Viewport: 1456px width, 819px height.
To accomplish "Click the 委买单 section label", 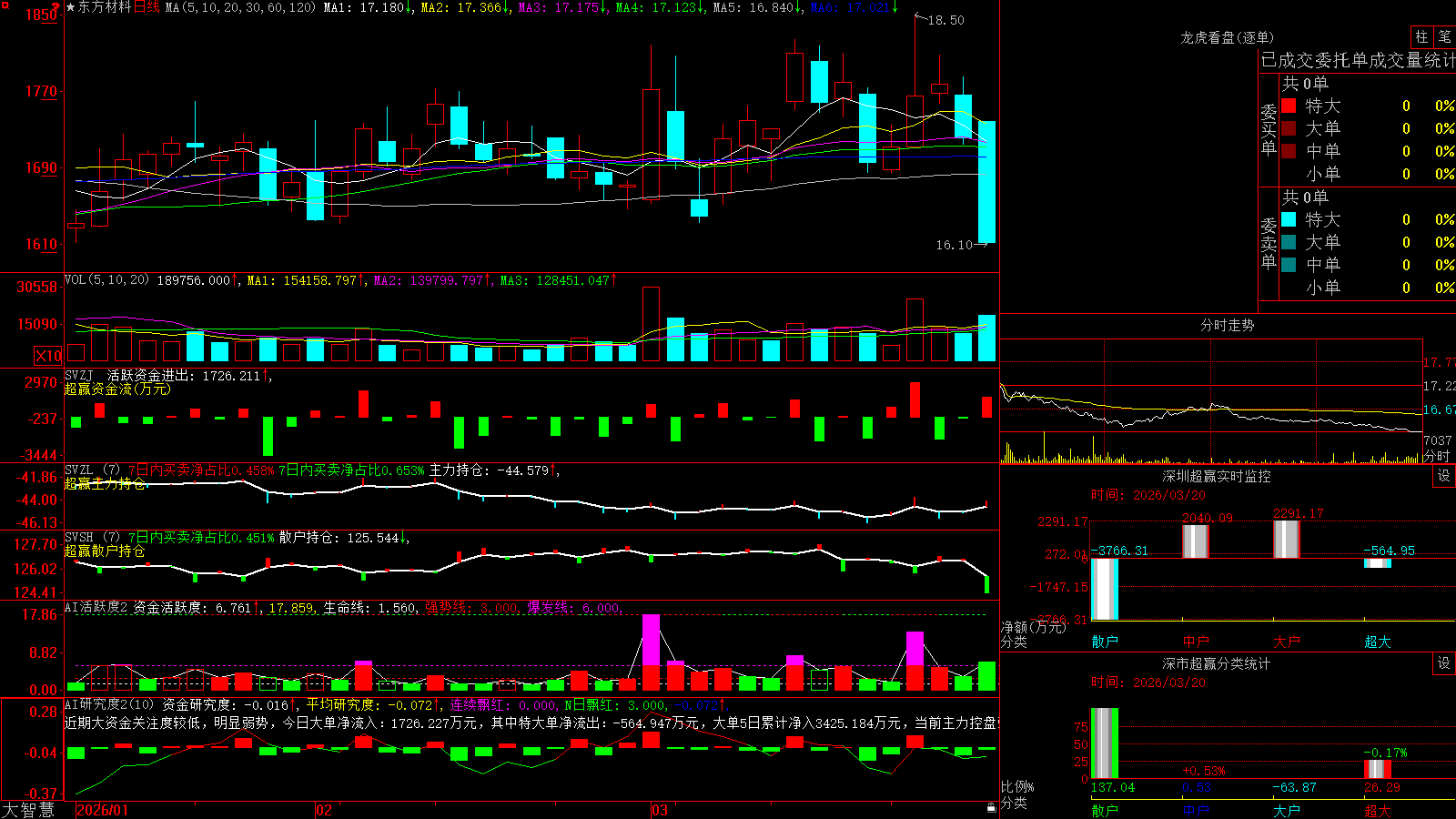I will coord(1269,129).
